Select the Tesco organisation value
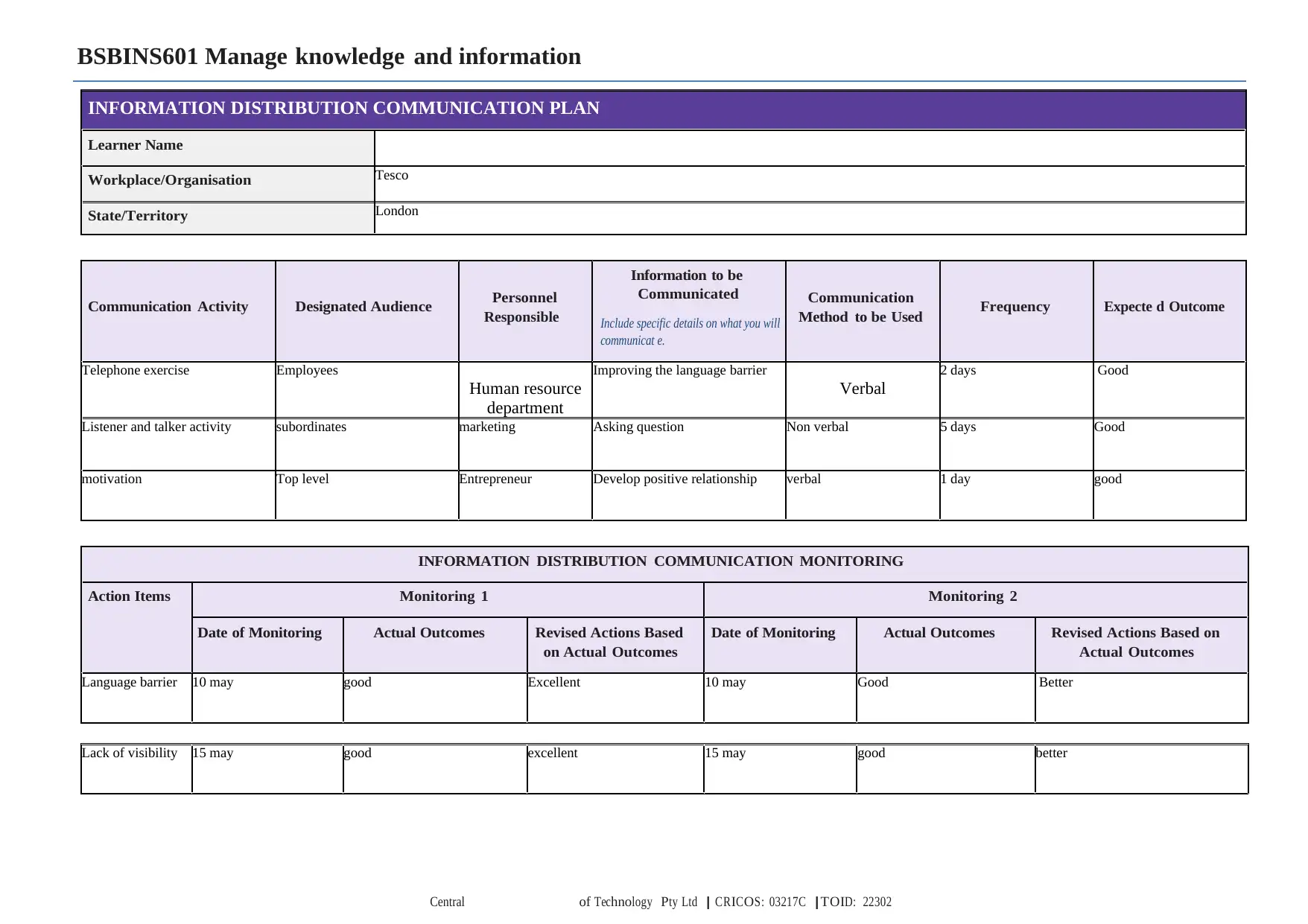 click(x=392, y=175)
